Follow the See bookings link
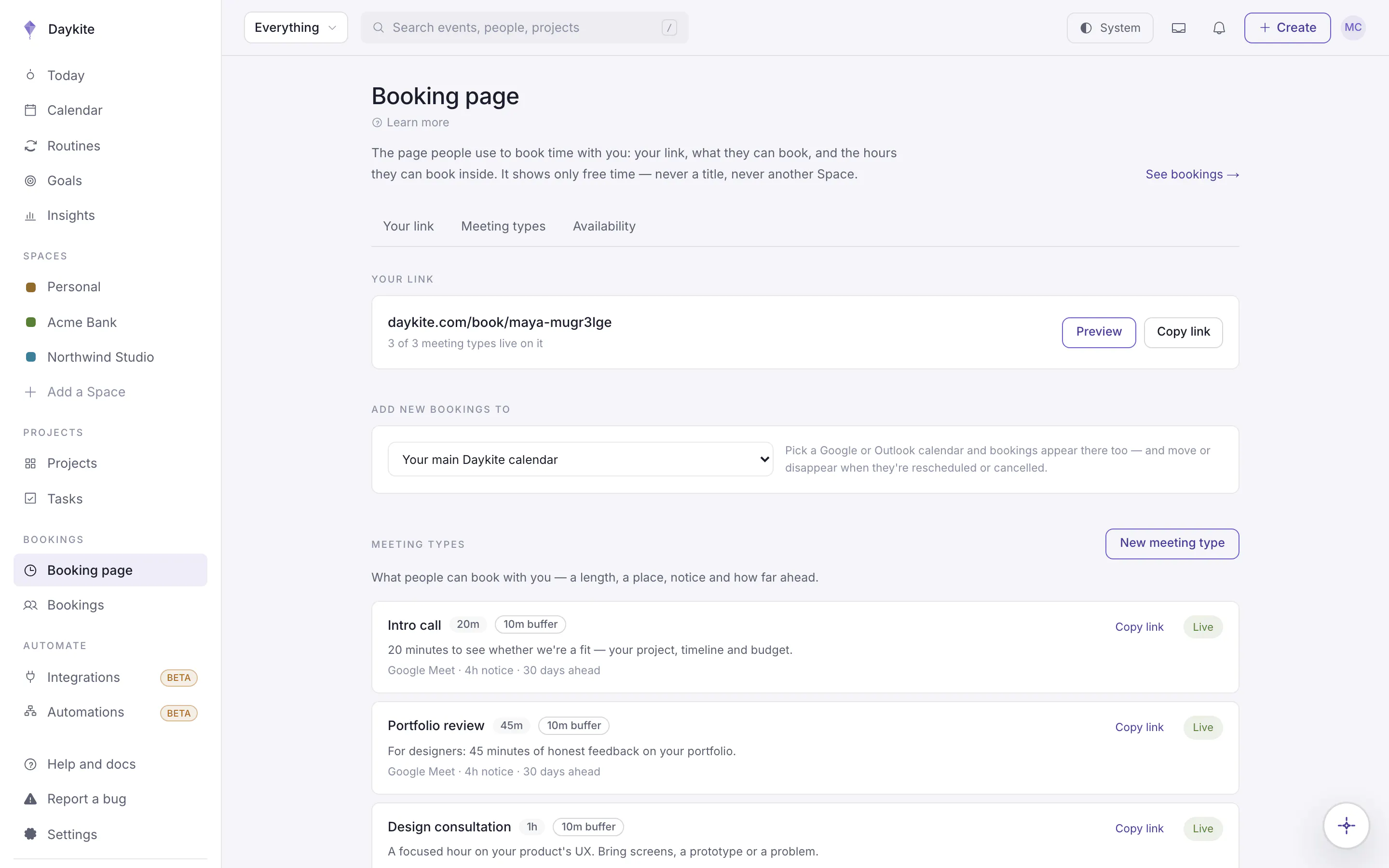Image resolution: width=1389 pixels, height=868 pixels. (1192, 175)
